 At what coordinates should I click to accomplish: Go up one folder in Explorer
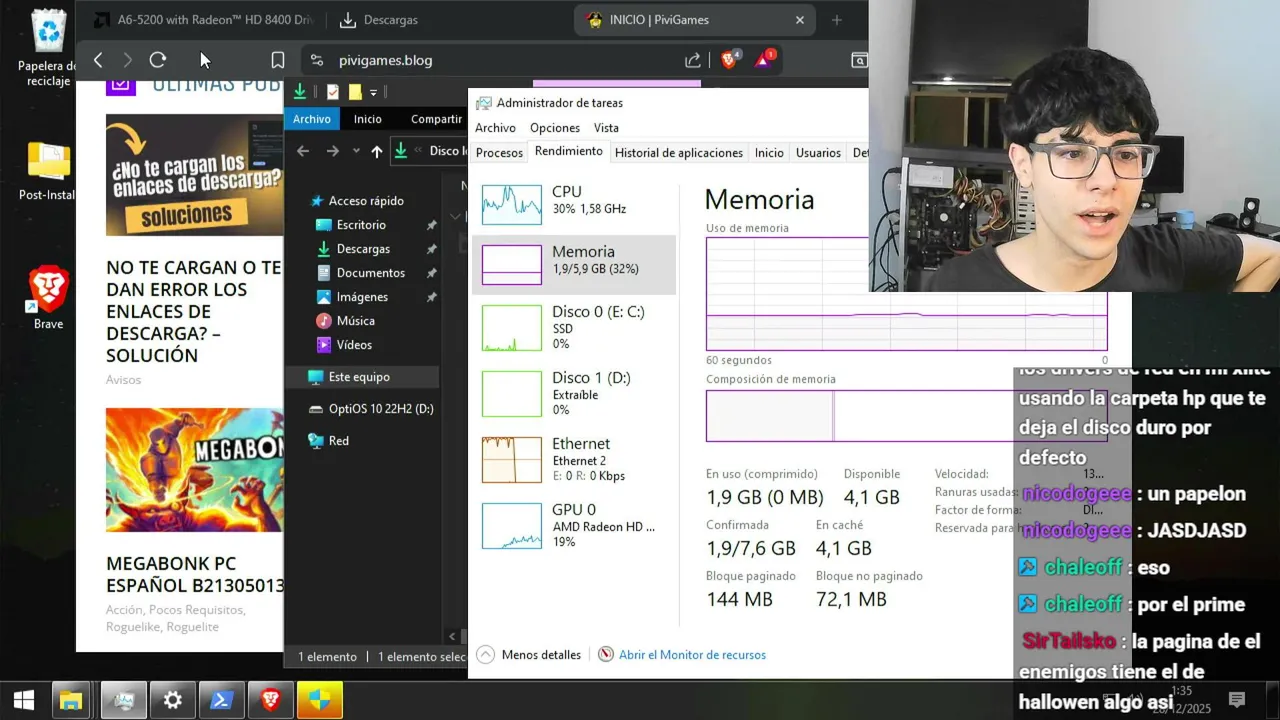tap(376, 151)
